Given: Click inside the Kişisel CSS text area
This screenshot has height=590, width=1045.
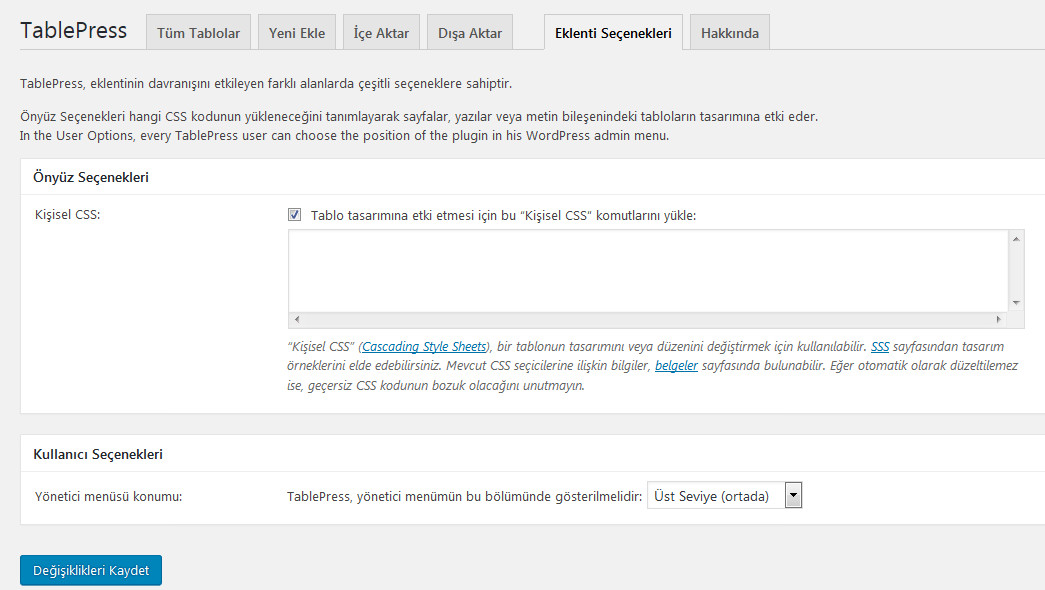Looking at the screenshot, I should point(648,271).
